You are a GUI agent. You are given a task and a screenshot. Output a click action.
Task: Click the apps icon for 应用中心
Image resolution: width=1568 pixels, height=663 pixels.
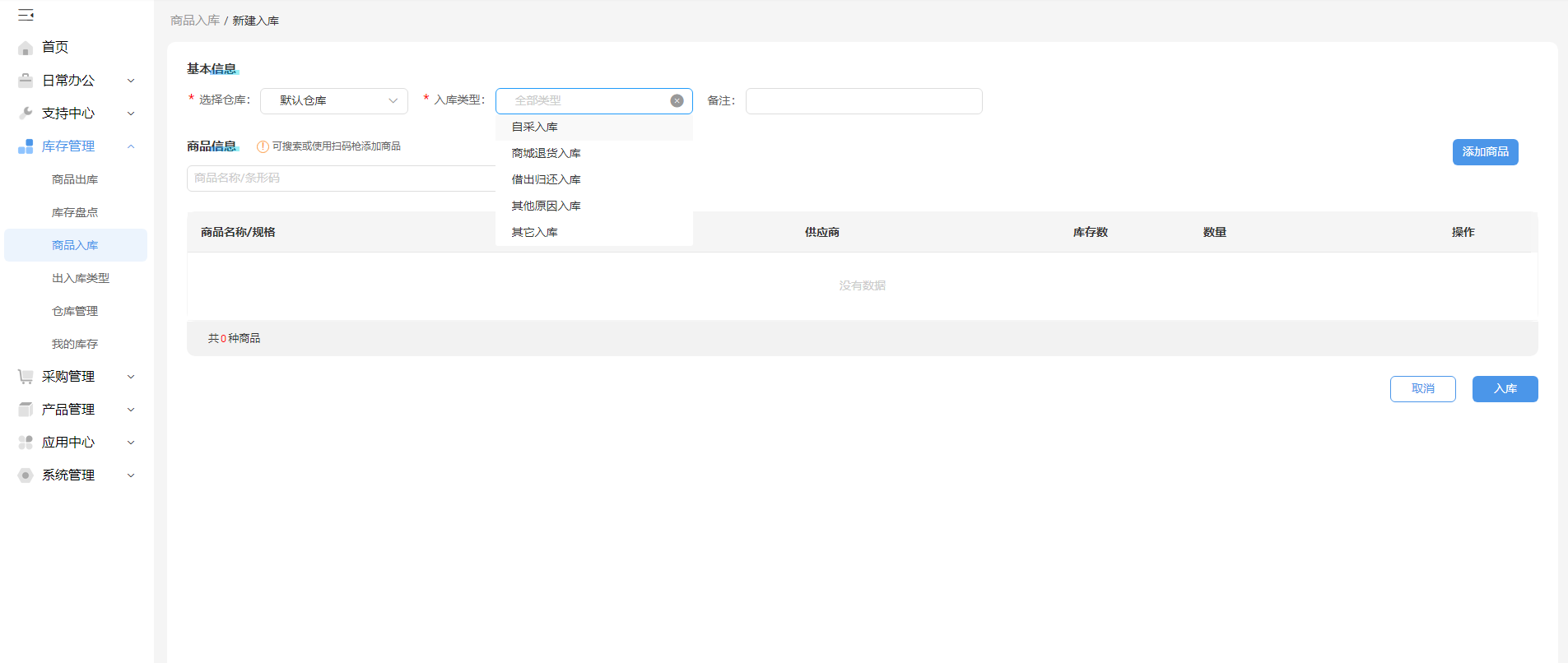(26, 443)
